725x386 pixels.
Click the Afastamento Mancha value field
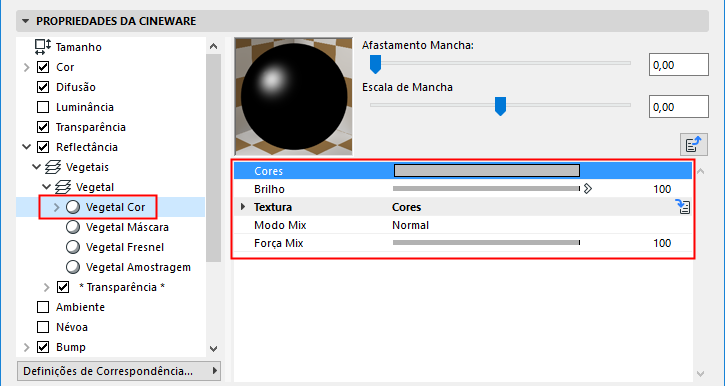point(679,65)
